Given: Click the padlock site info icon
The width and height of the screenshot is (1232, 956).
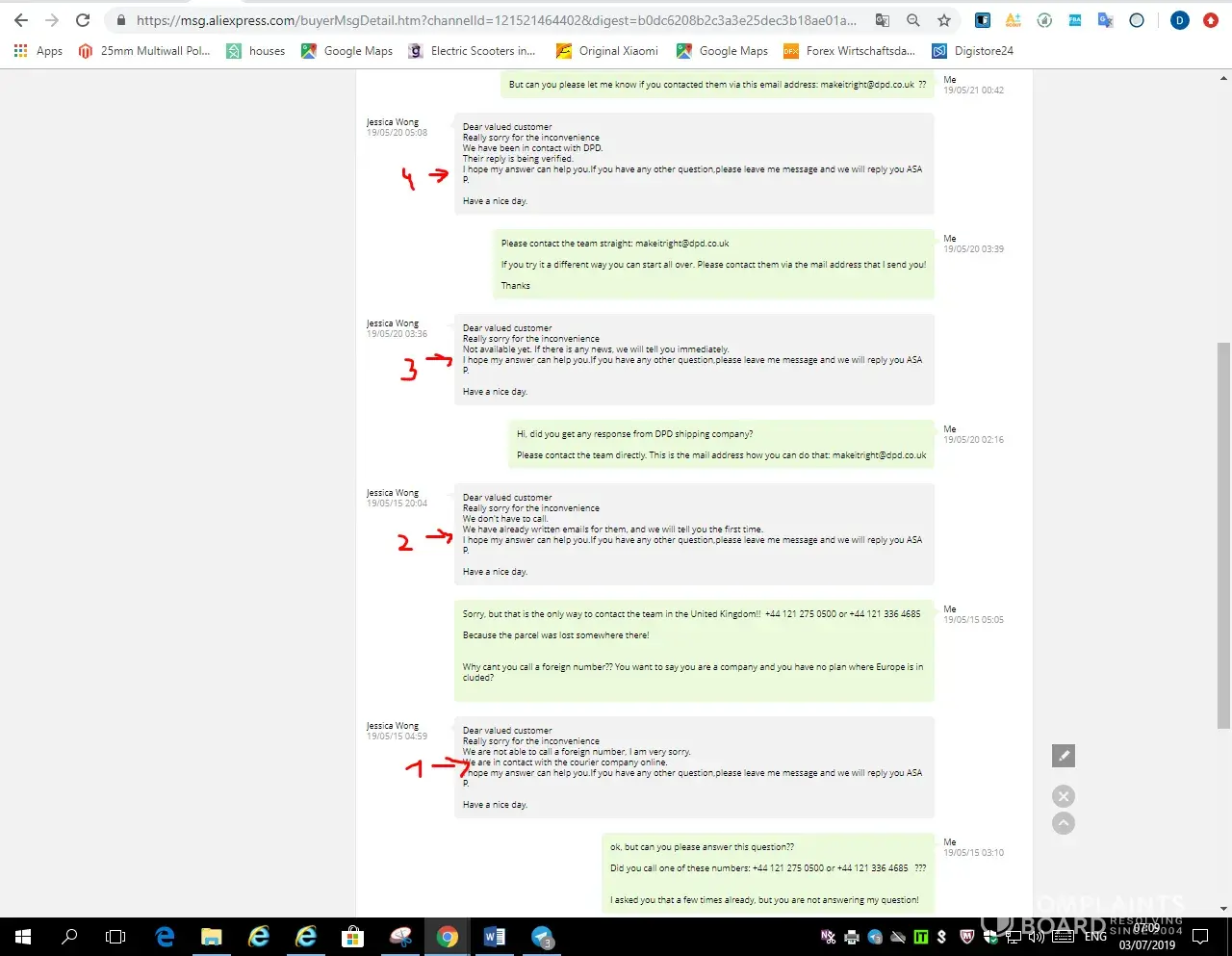Looking at the screenshot, I should pyautogui.click(x=120, y=20).
